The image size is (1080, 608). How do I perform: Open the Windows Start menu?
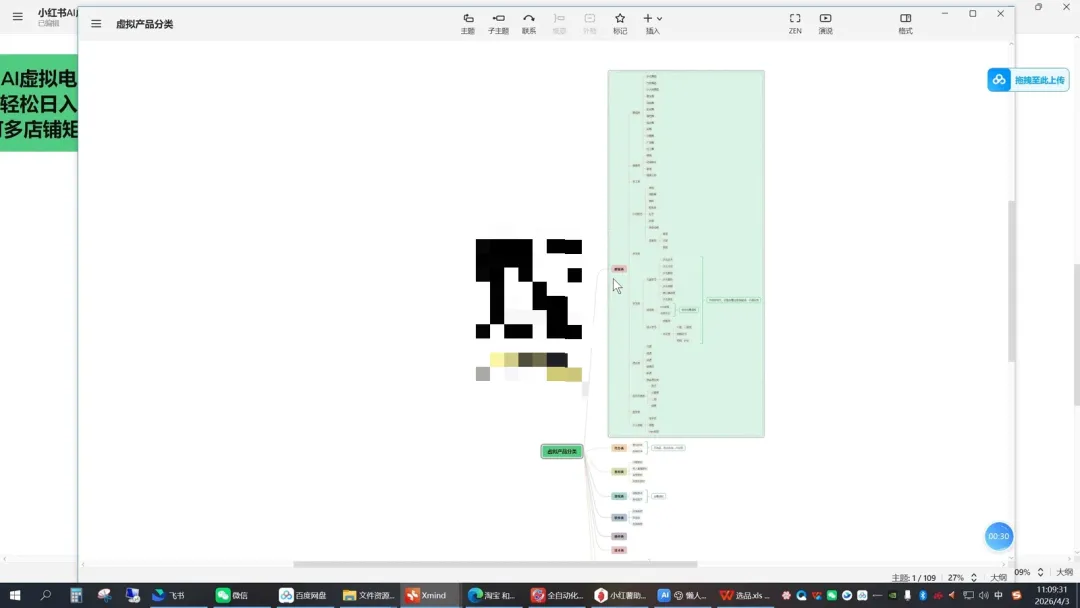(x=14, y=595)
